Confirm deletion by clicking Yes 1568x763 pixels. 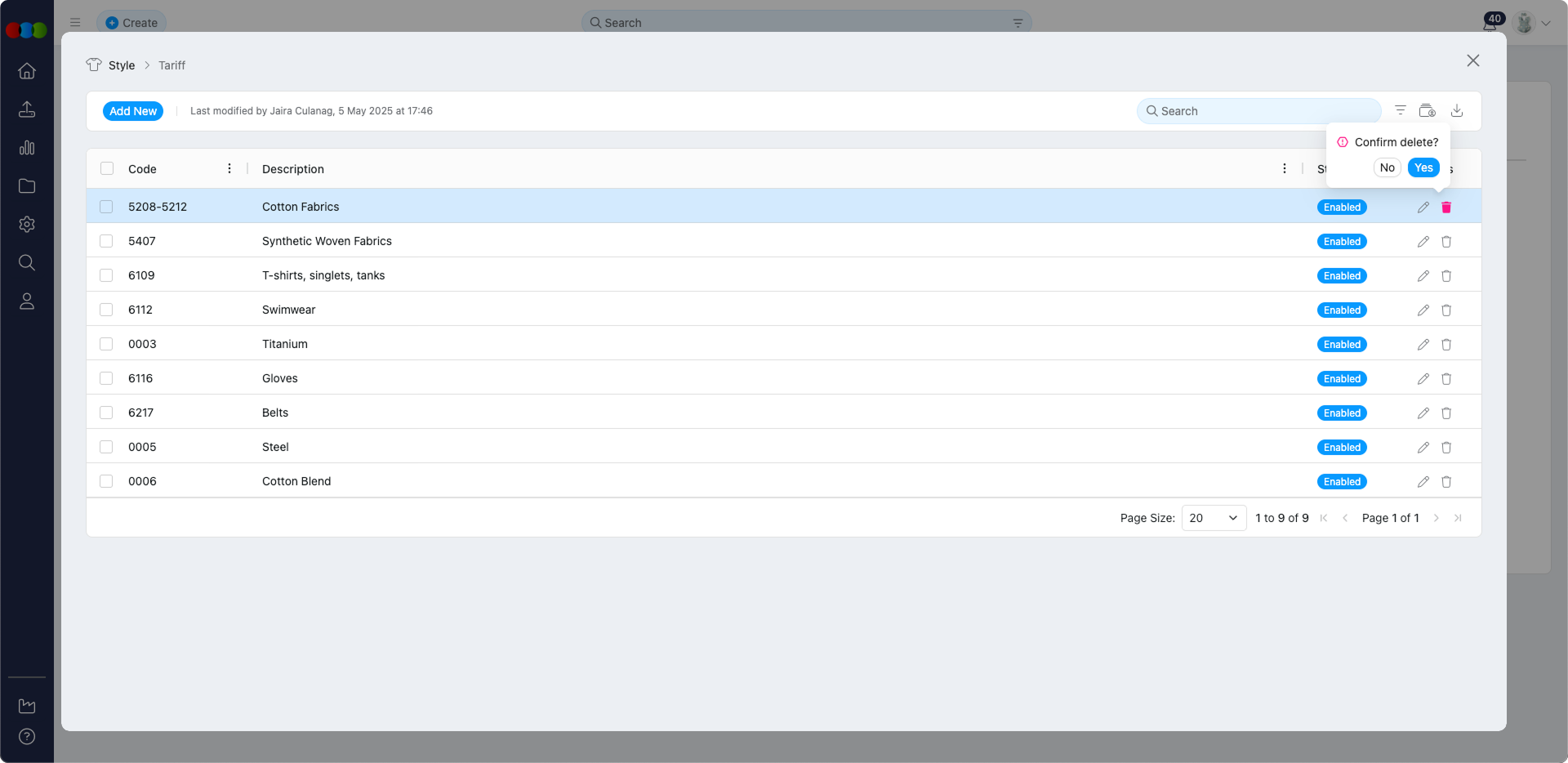coord(1423,167)
